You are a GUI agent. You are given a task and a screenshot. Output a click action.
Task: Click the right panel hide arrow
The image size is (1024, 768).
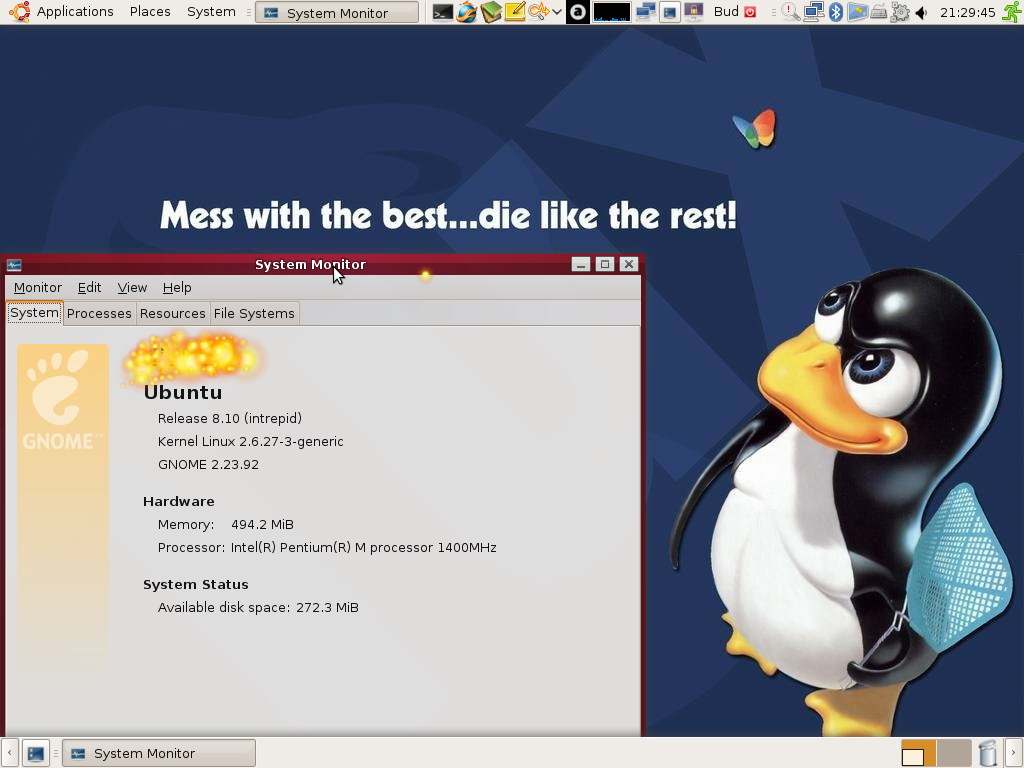(1014, 754)
